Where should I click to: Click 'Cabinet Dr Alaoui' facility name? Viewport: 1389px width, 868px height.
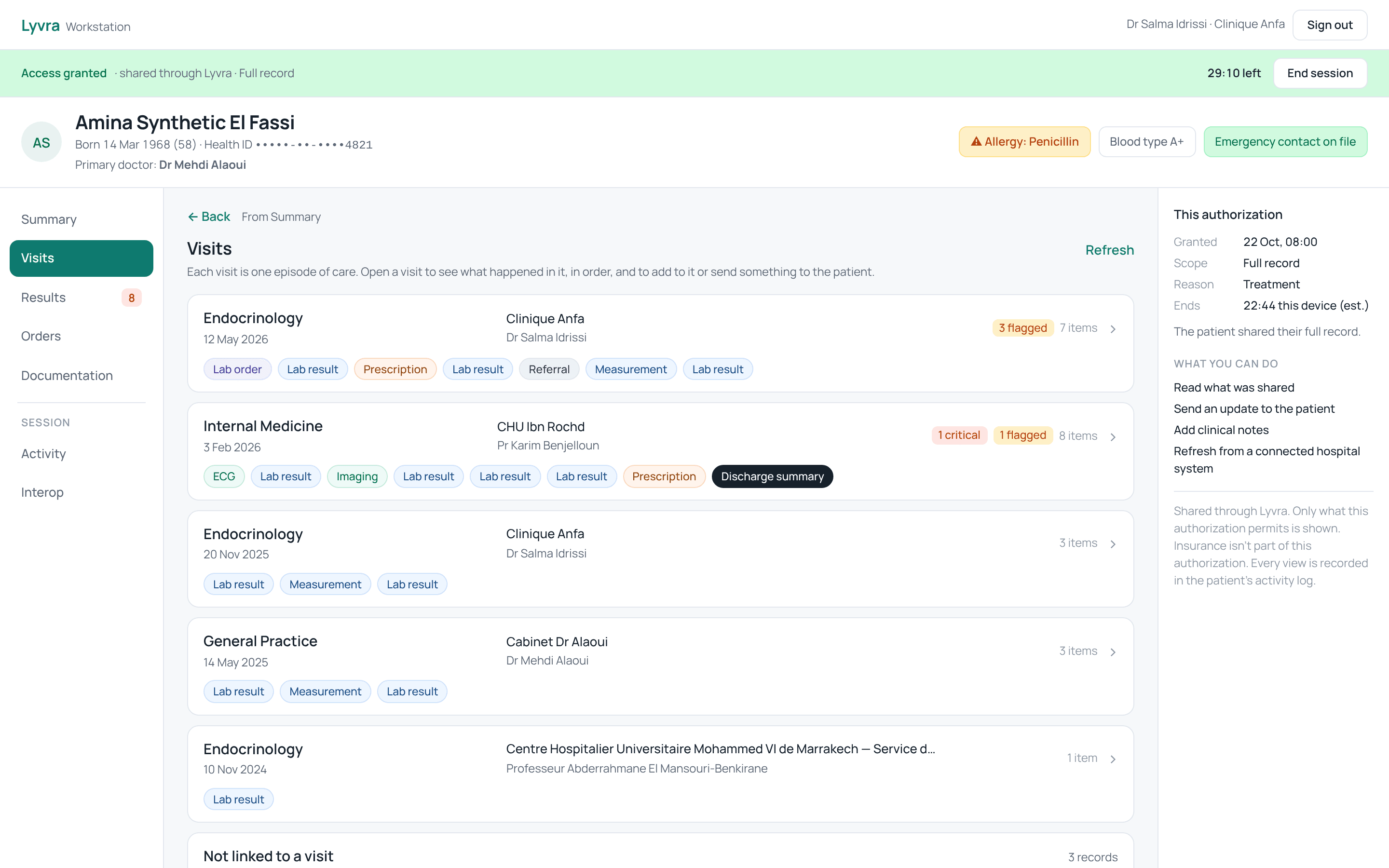[557, 641]
